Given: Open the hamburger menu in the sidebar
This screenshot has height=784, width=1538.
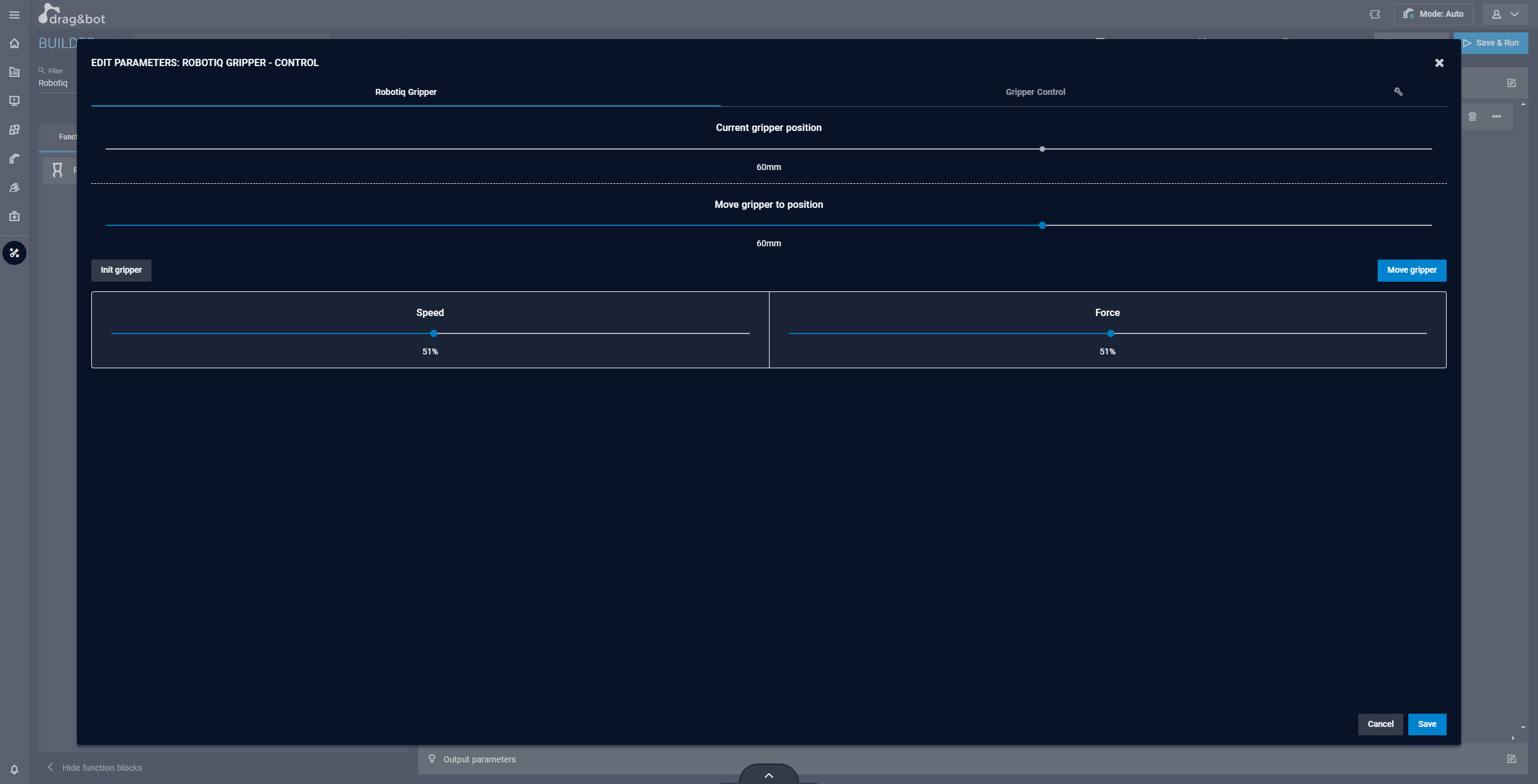Looking at the screenshot, I should point(14,15).
